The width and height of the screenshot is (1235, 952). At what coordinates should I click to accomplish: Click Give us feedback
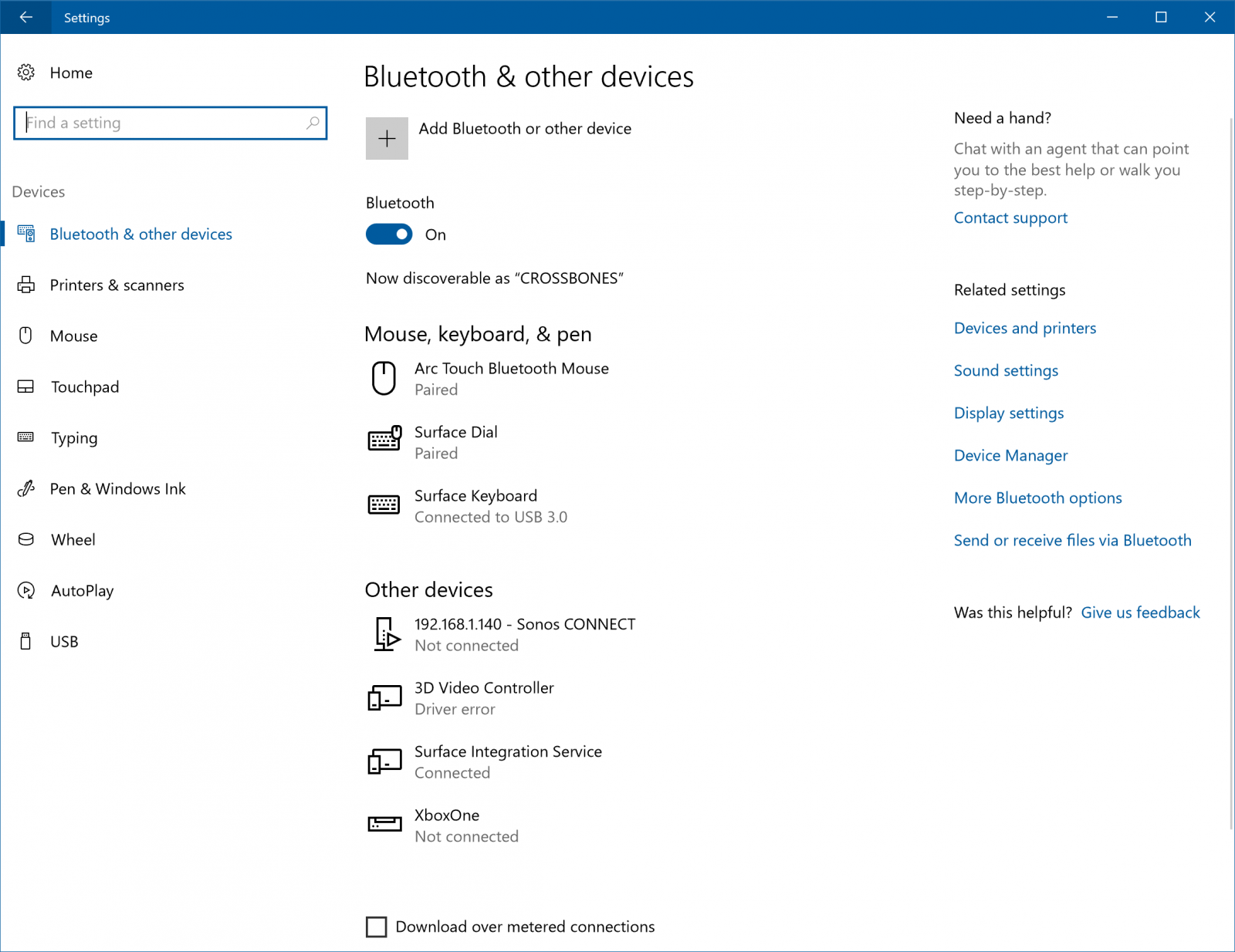pos(1140,612)
